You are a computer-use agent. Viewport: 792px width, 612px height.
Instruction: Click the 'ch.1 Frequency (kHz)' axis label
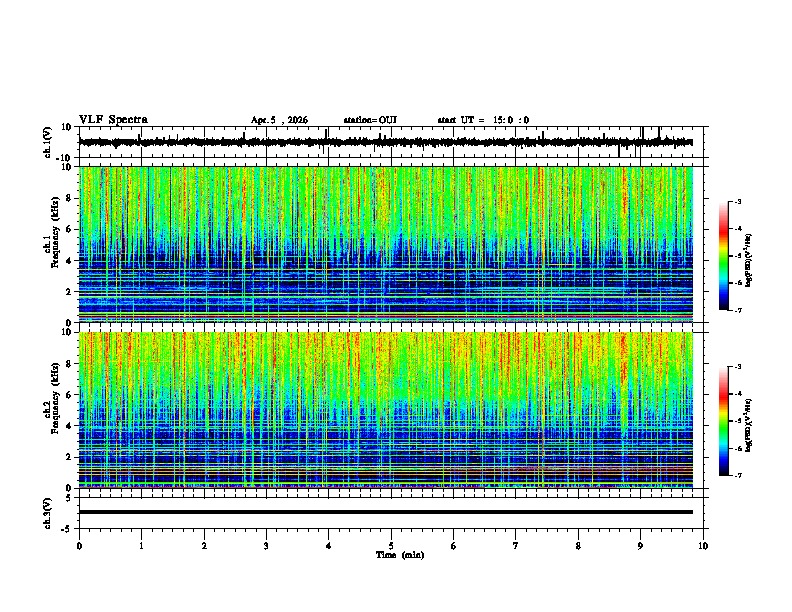point(52,232)
